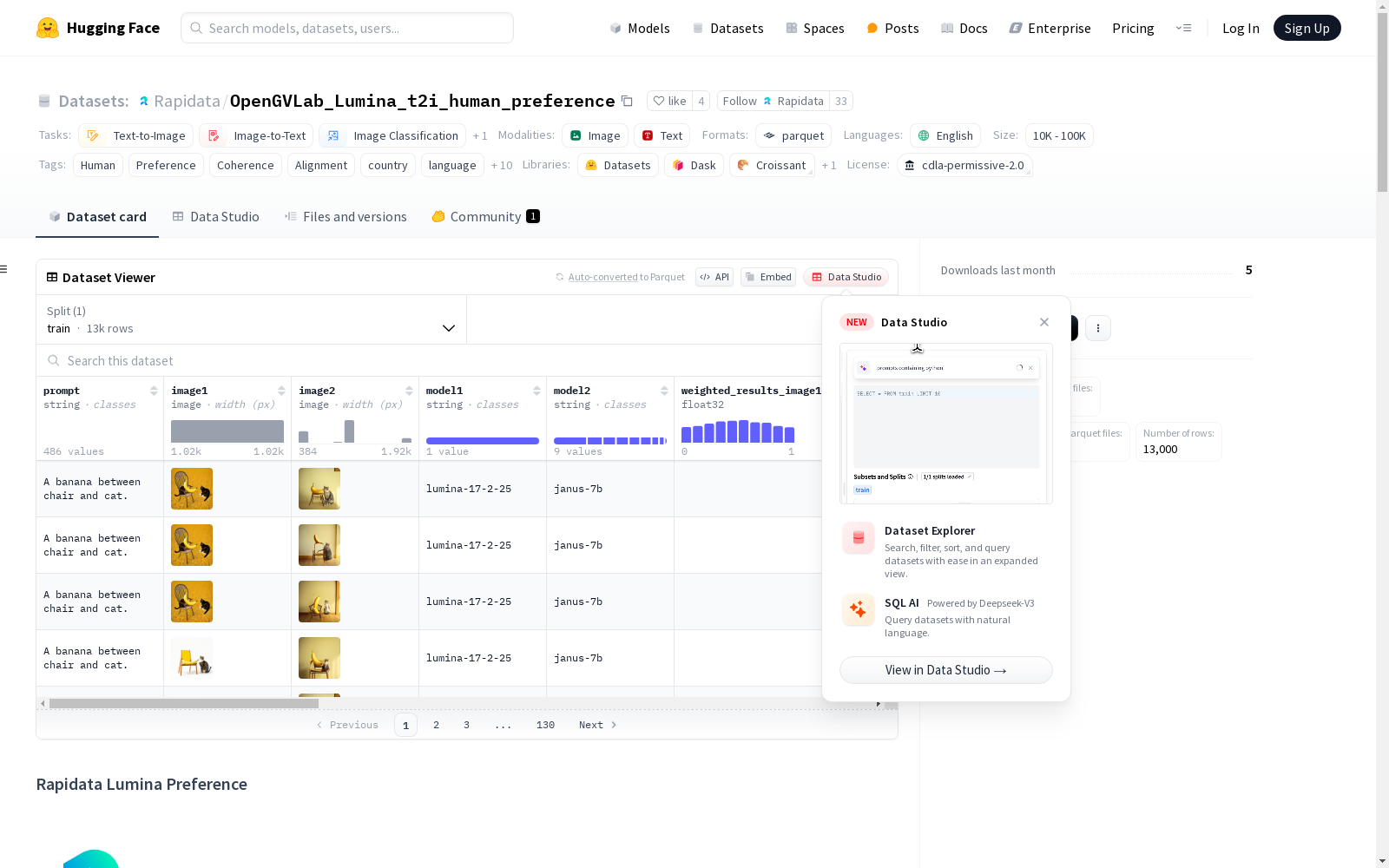Click the SQL AI sparkle icon
This screenshot has height=868, width=1389.
(859, 610)
